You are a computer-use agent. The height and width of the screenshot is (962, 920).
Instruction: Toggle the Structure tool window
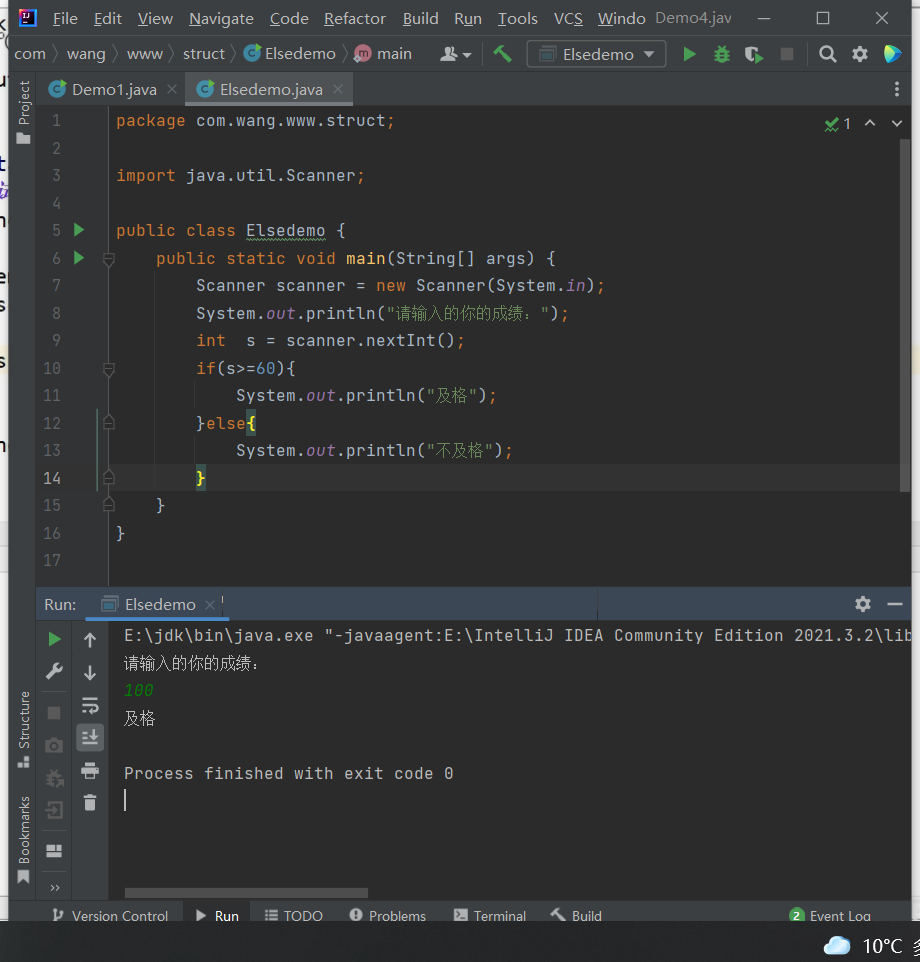click(x=23, y=729)
